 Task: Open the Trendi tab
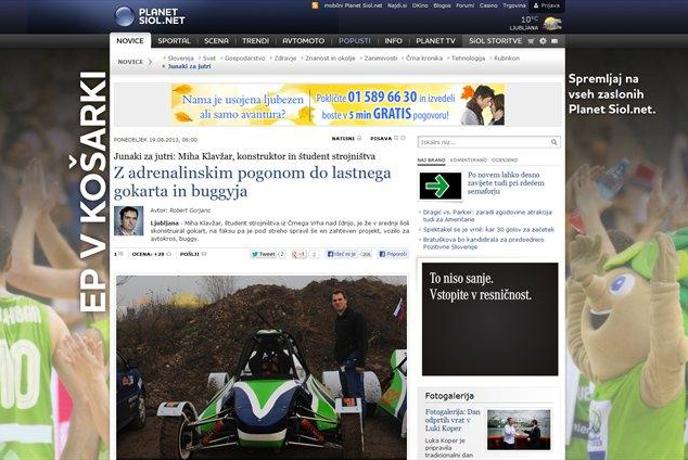point(255,41)
